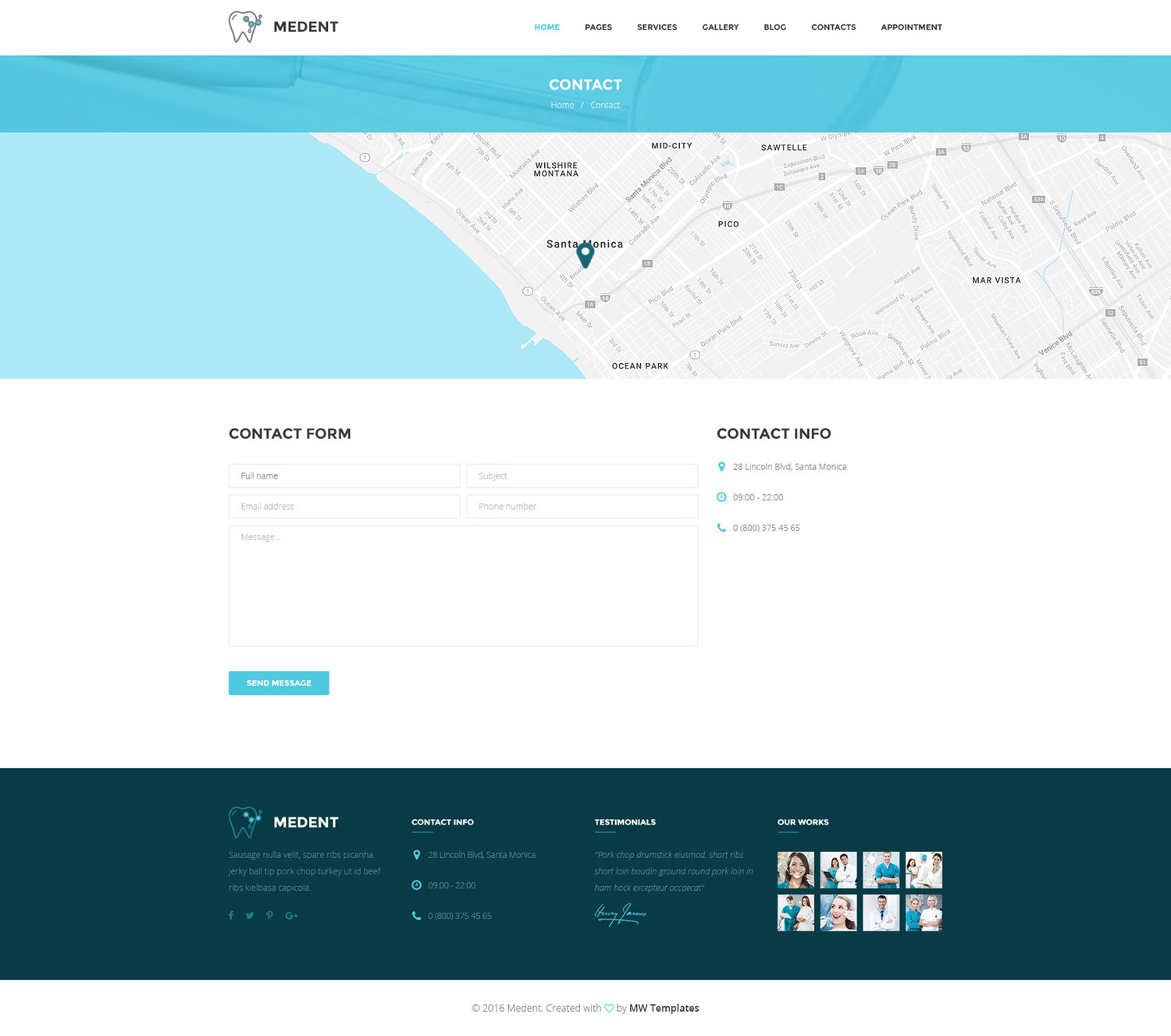
Task: Focus the Phone number field
Action: click(x=582, y=507)
